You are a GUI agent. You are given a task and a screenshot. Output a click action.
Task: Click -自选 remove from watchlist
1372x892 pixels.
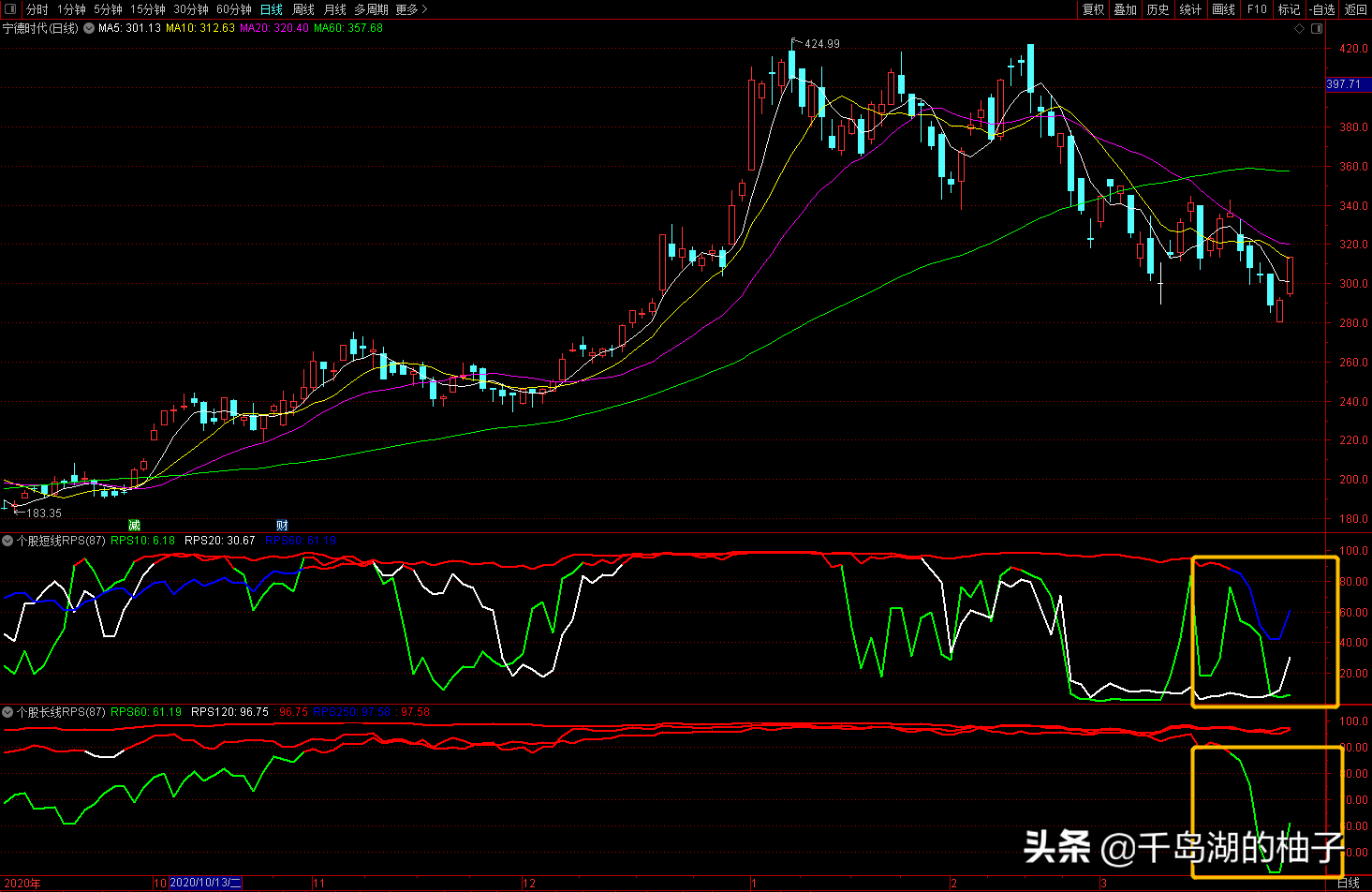[1322, 9]
